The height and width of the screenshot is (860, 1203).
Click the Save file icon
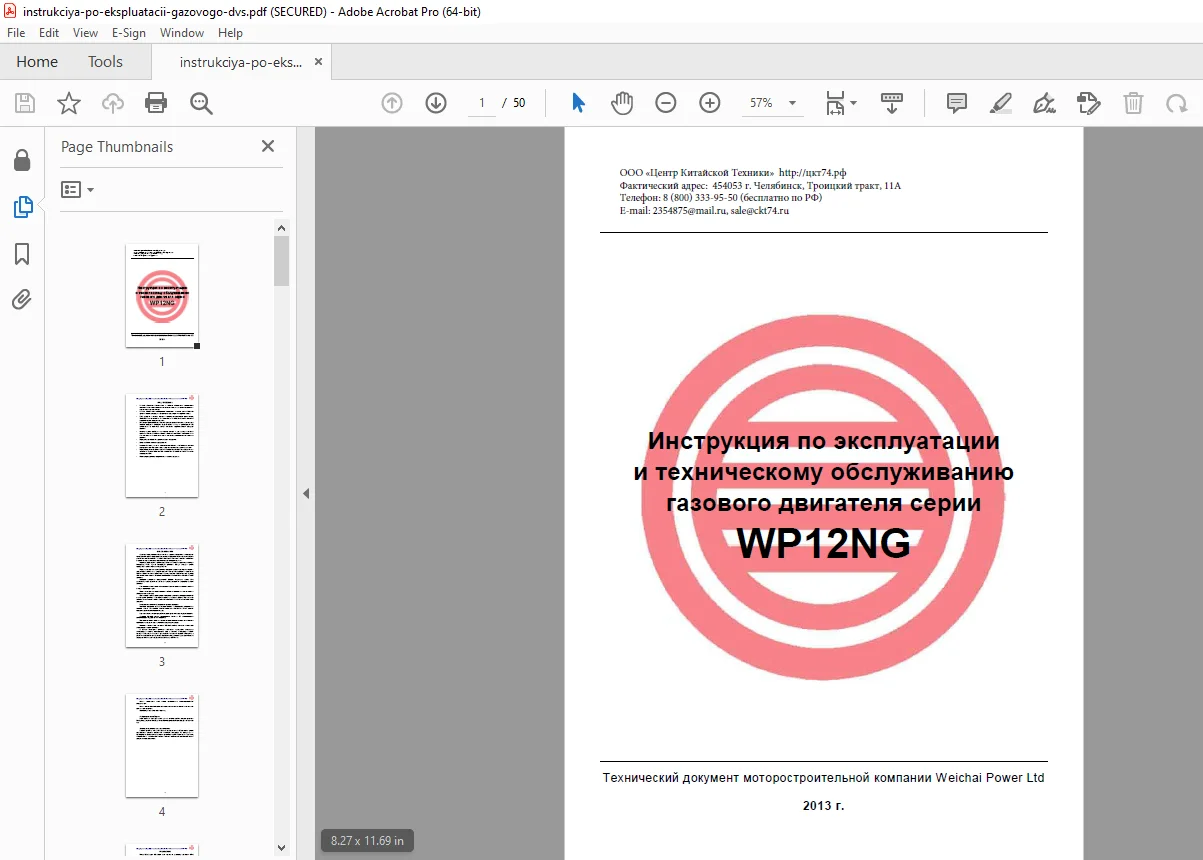click(25, 103)
